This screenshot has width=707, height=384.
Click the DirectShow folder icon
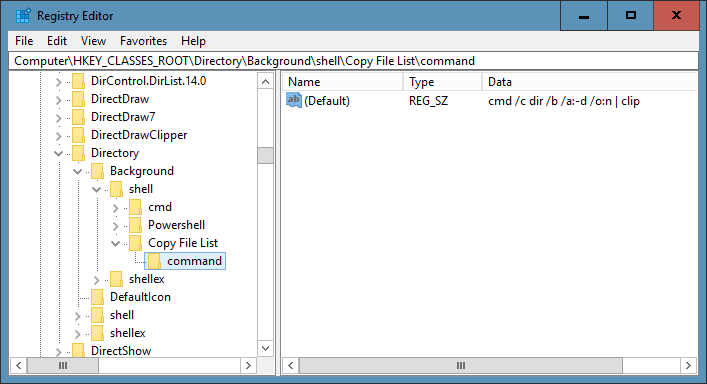[78, 351]
